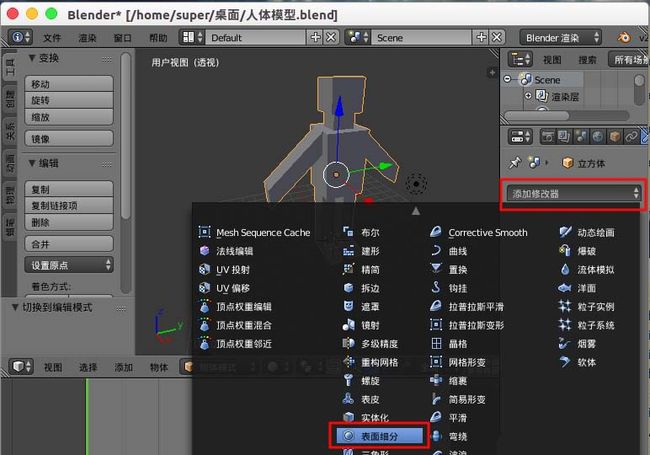Screen dimensions: 650x455
Task: Click the 精简 decimate modifier icon
Action: pyautogui.click(x=349, y=269)
